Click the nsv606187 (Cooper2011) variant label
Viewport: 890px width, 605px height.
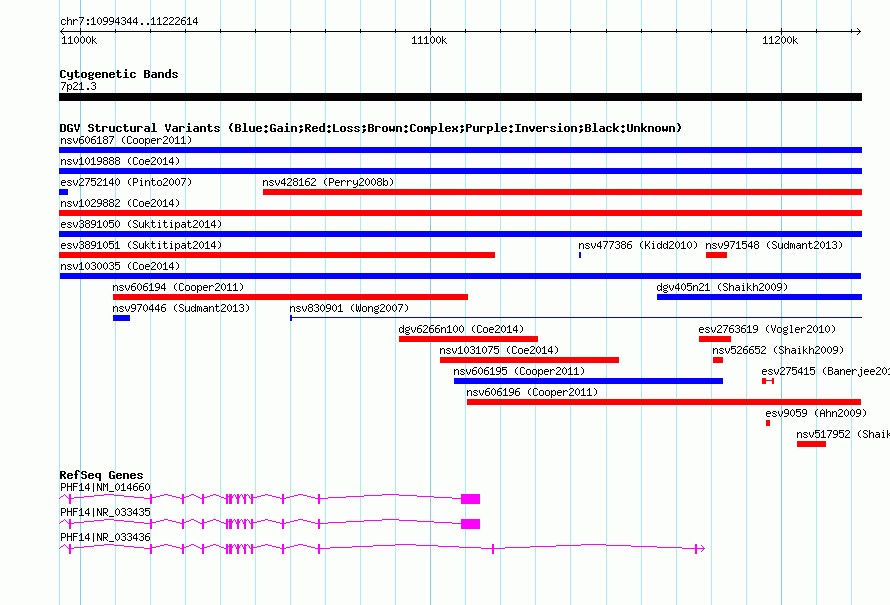(x=126, y=140)
